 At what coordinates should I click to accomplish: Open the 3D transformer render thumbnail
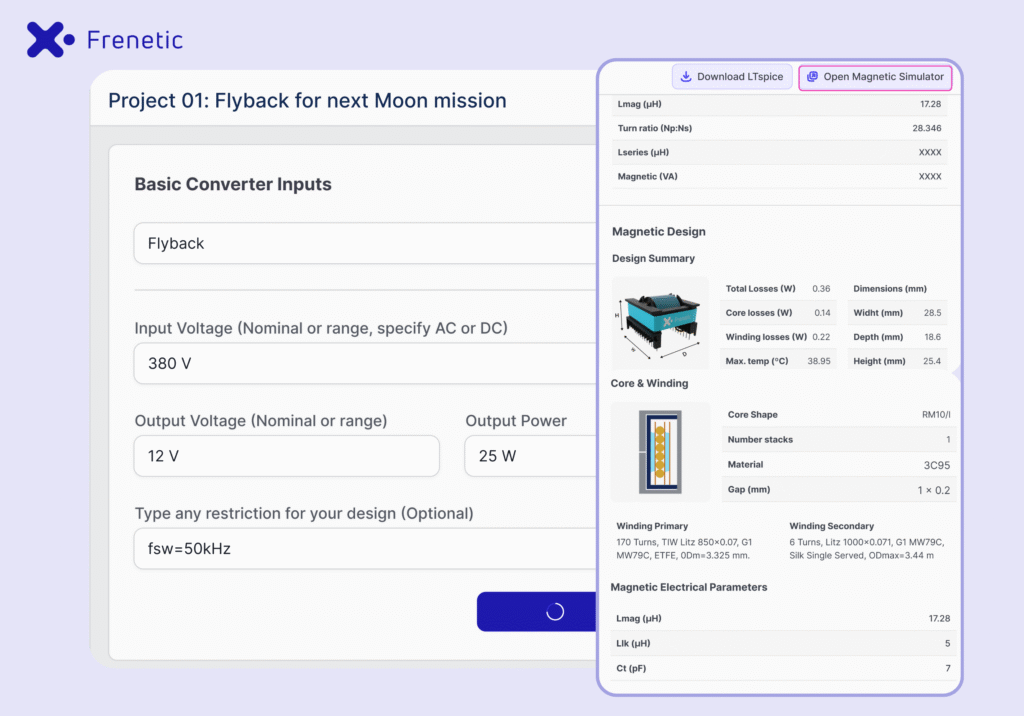click(660, 325)
